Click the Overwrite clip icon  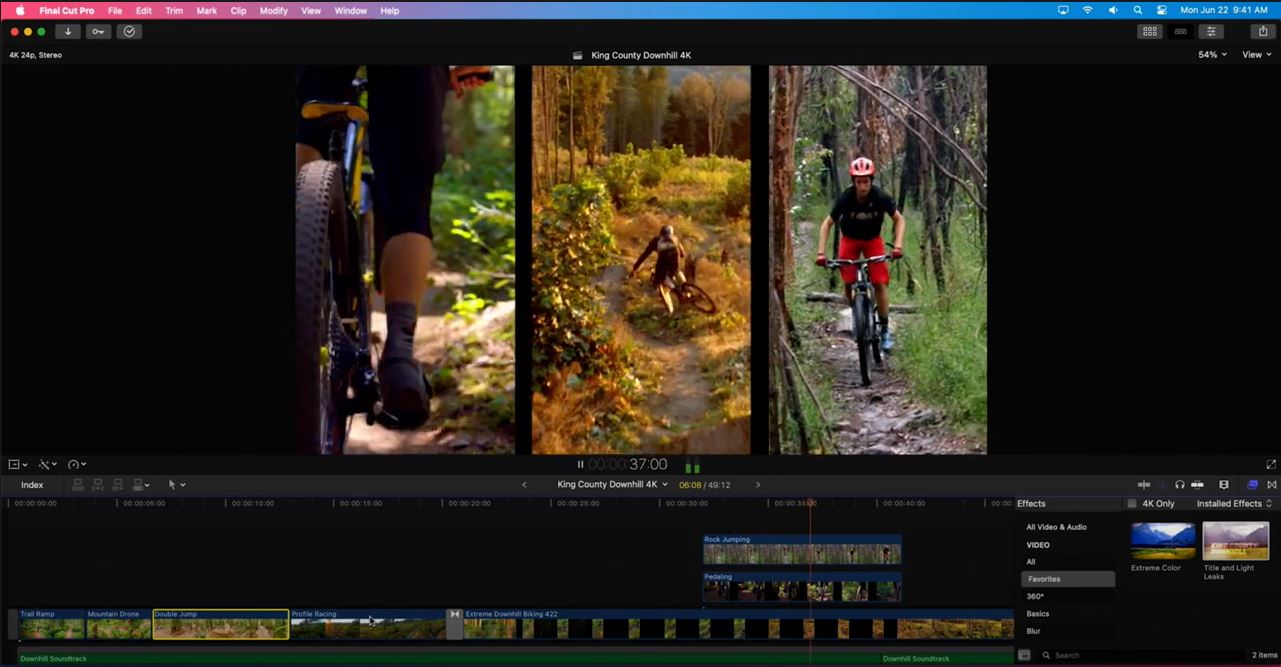[140, 485]
